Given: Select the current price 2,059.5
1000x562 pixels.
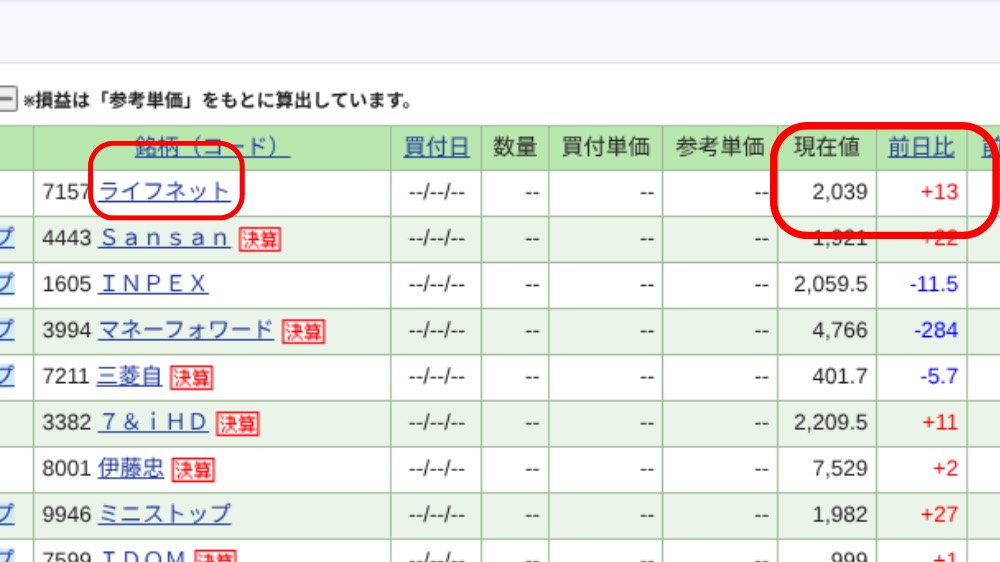Looking at the screenshot, I should click(830, 284).
